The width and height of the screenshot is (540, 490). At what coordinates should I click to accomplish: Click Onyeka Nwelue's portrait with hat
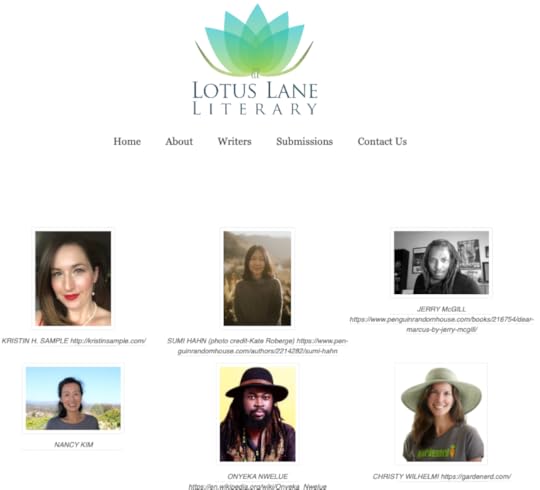pos(258,414)
